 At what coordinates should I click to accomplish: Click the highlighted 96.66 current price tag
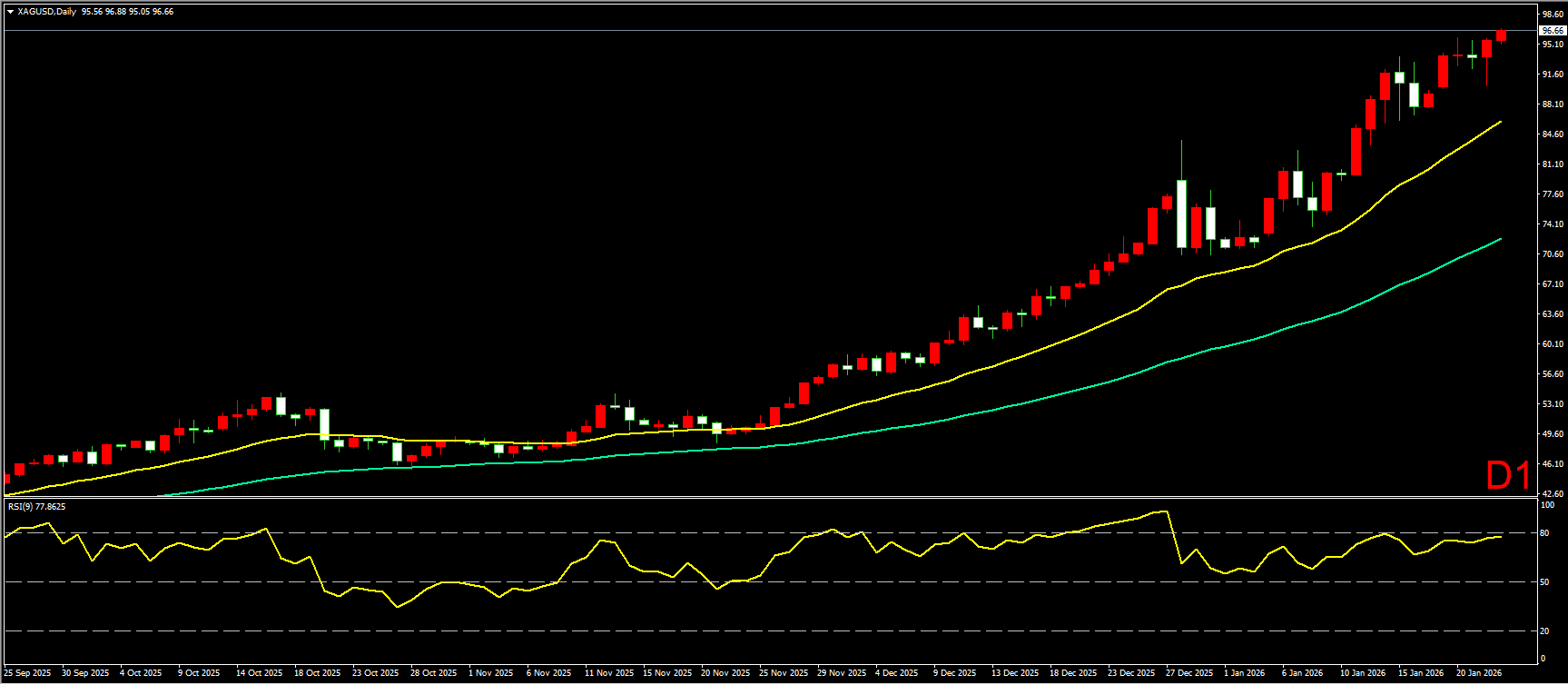tap(1552, 30)
